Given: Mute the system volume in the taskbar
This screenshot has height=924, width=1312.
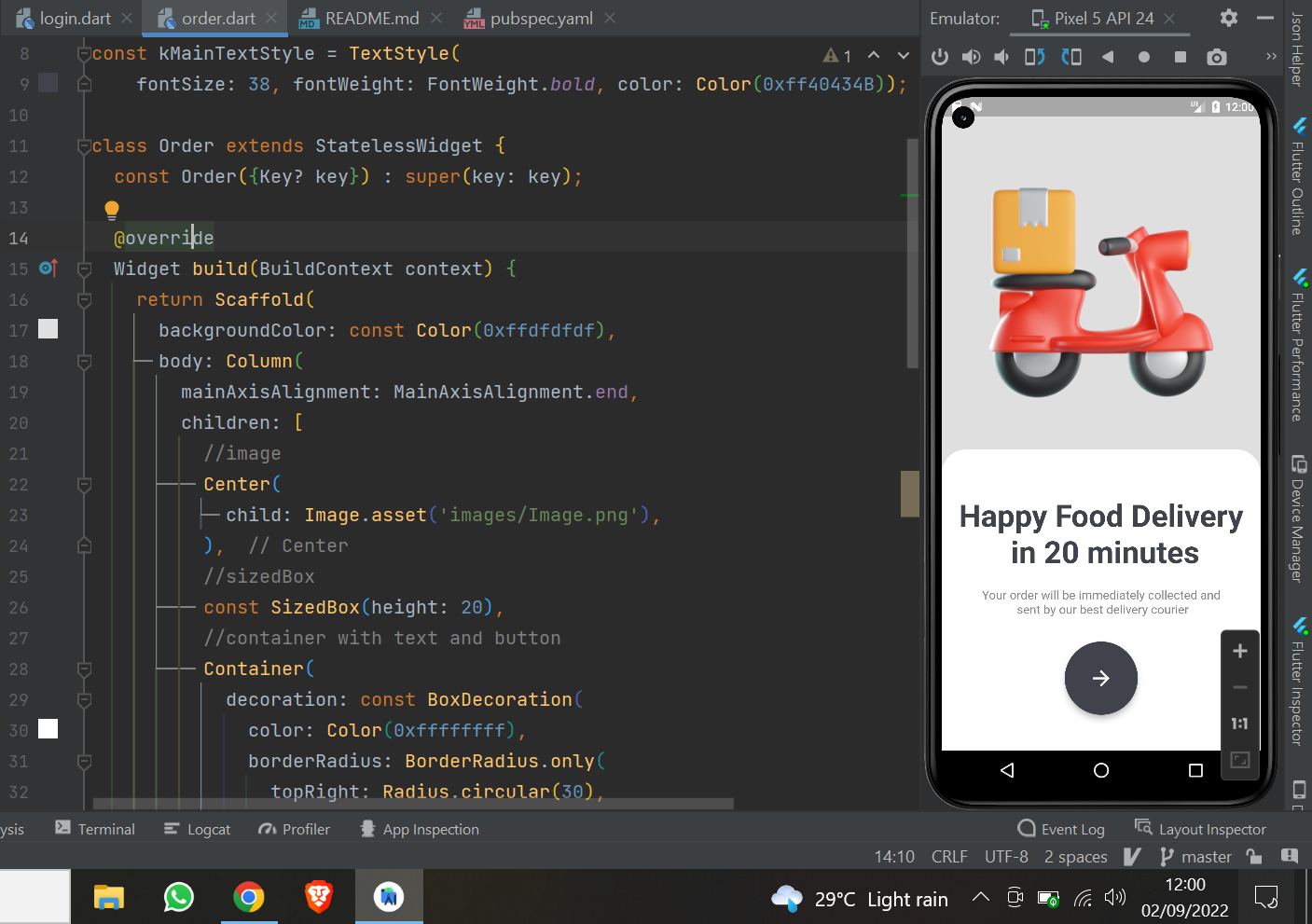Looking at the screenshot, I should [x=1115, y=898].
